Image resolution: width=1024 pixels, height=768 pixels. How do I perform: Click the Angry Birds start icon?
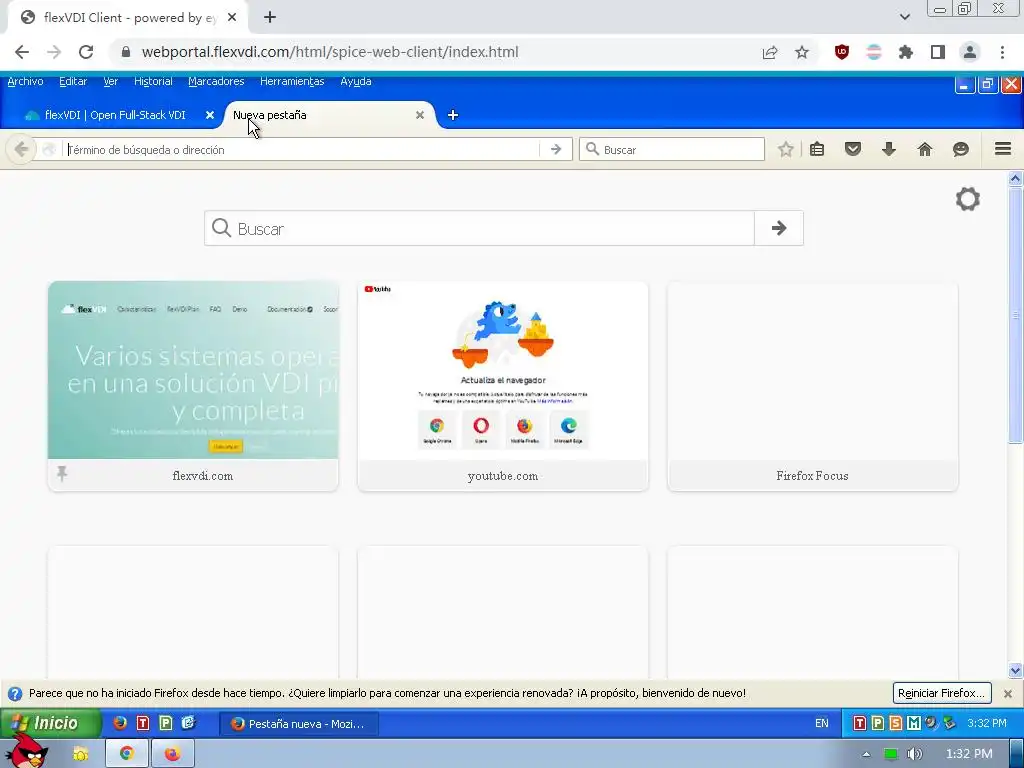(x=26, y=752)
